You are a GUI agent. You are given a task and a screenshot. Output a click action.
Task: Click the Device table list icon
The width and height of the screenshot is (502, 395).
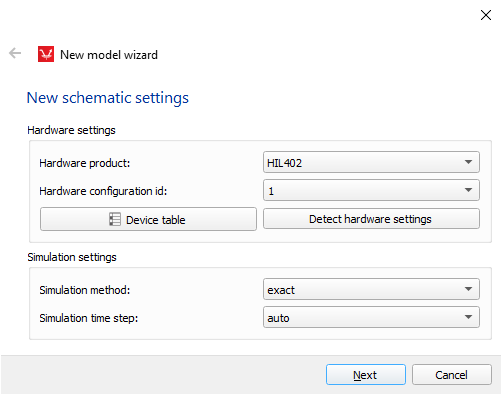(115, 219)
